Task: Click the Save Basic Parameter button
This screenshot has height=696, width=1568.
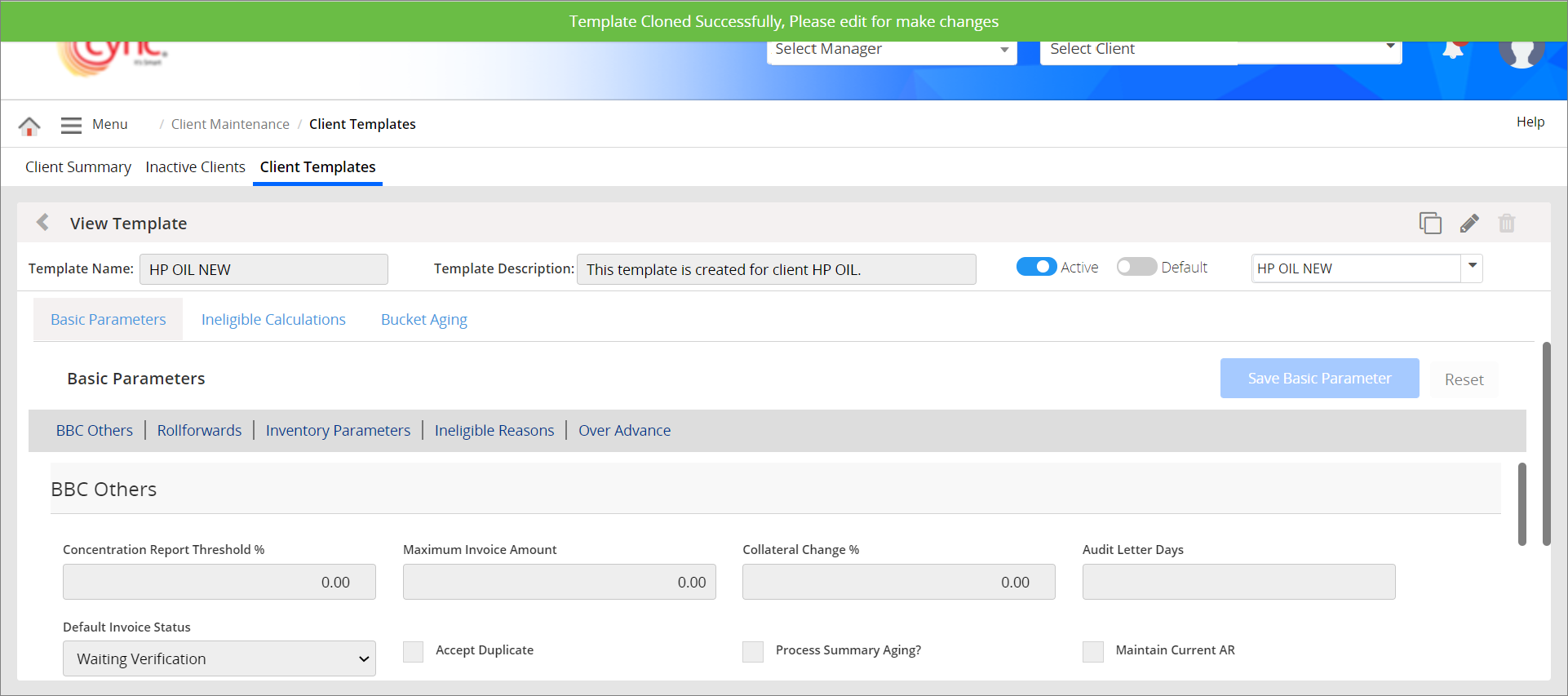Action: [x=1318, y=379]
